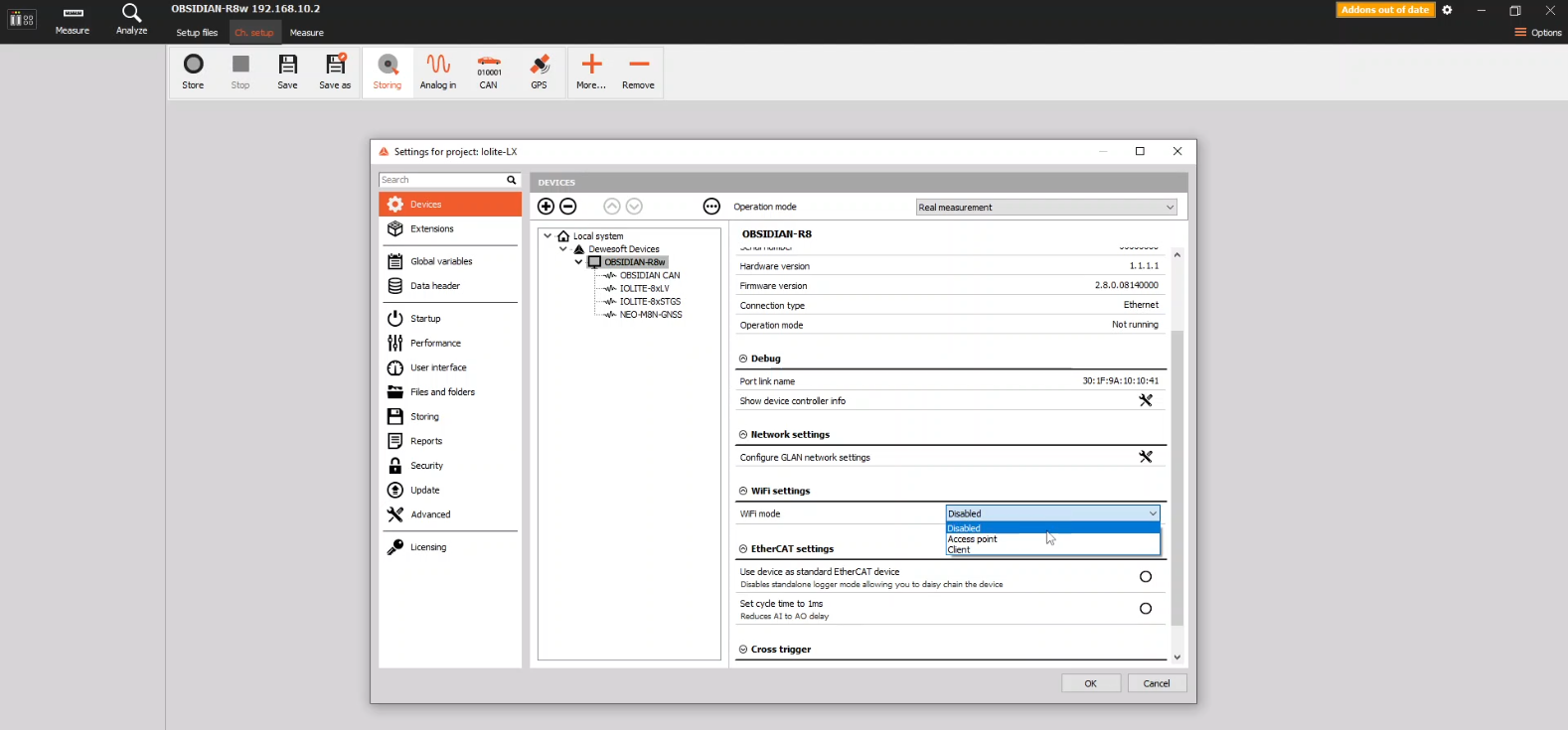Click the Addons out of date button
This screenshot has height=730, width=1568.
(x=1385, y=10)
